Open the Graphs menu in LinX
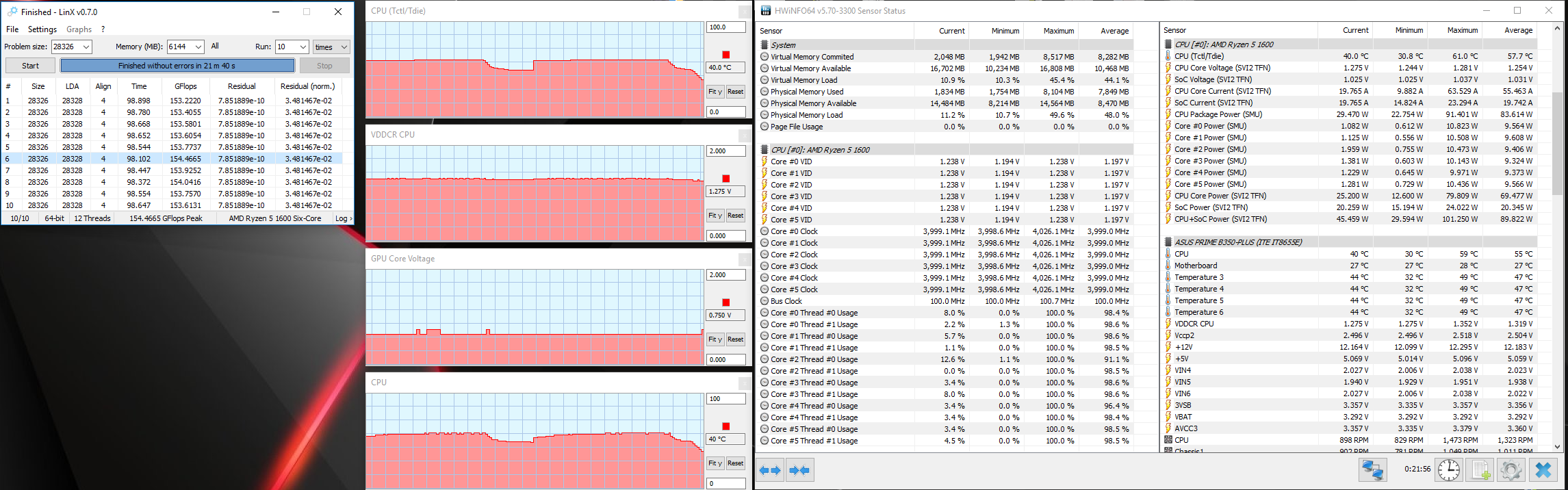The height and width of the screenshot is (490, 1568). tap(79, 29)
